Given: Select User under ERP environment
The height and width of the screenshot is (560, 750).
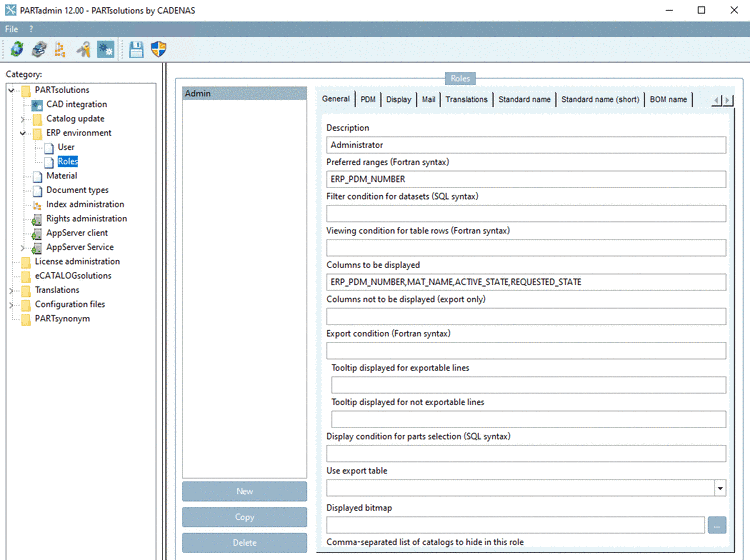Looking at the screenshot, I should (x=66, y=147).
